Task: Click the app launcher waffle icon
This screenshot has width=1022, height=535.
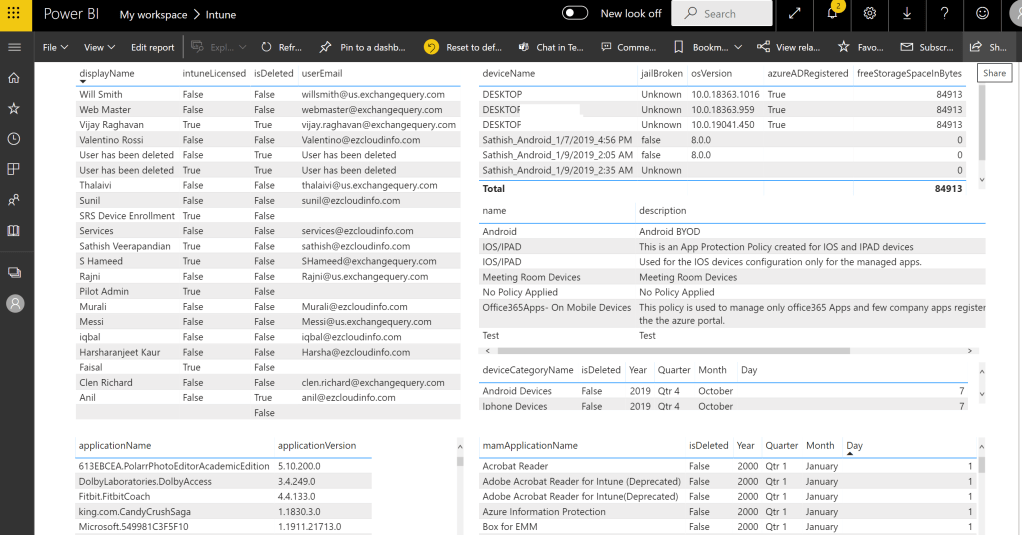Action: click(x=14, y=14)
